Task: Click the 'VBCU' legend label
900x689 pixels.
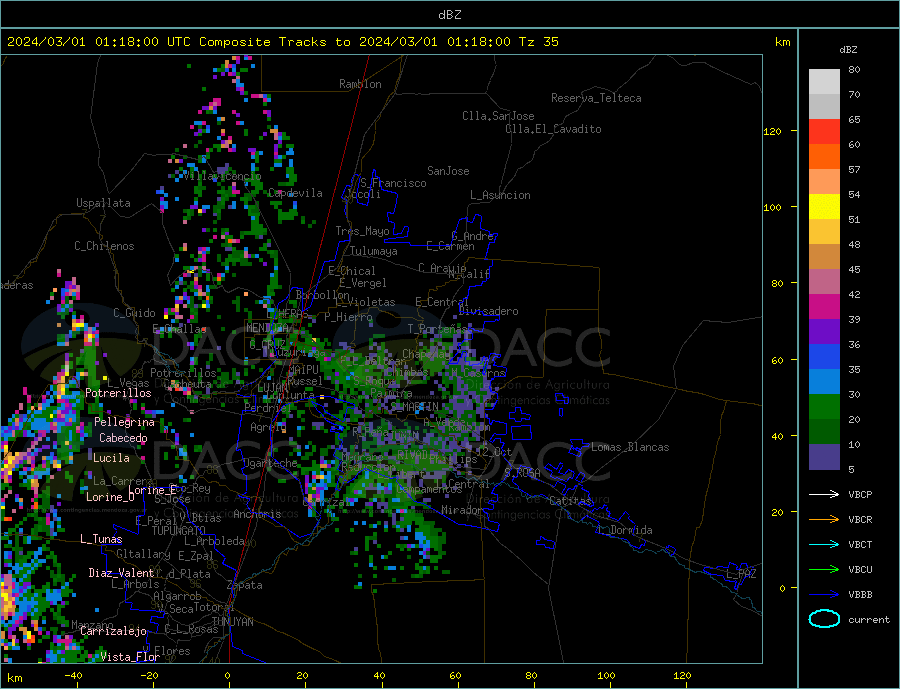Action: [x=860, y=570]
